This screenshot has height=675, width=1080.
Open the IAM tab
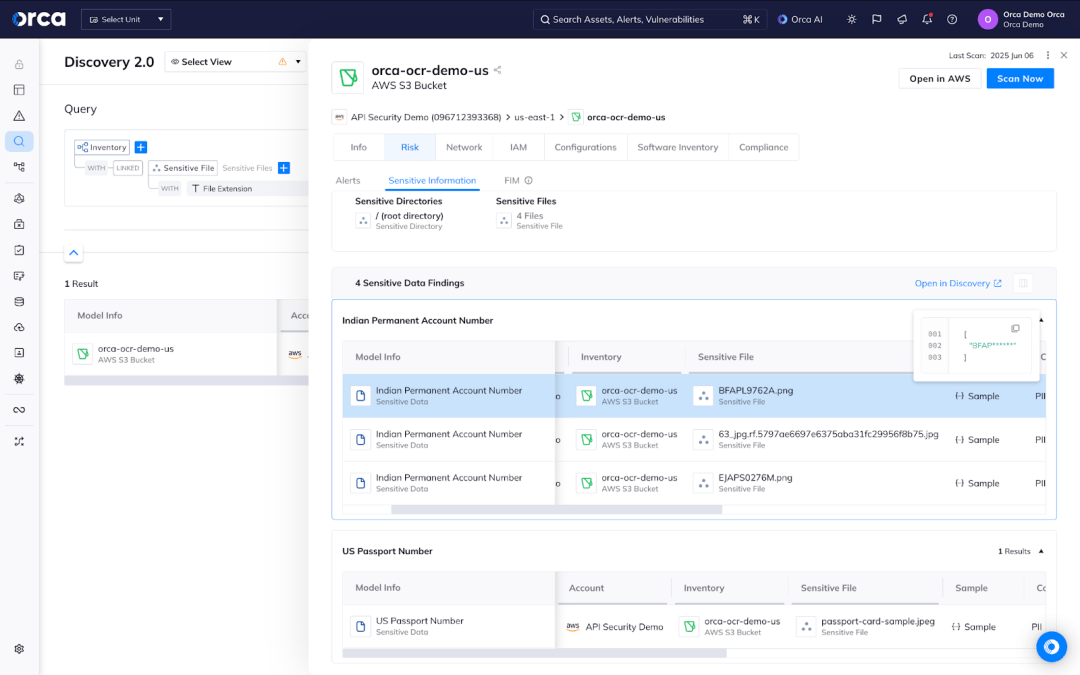point(518,147)
